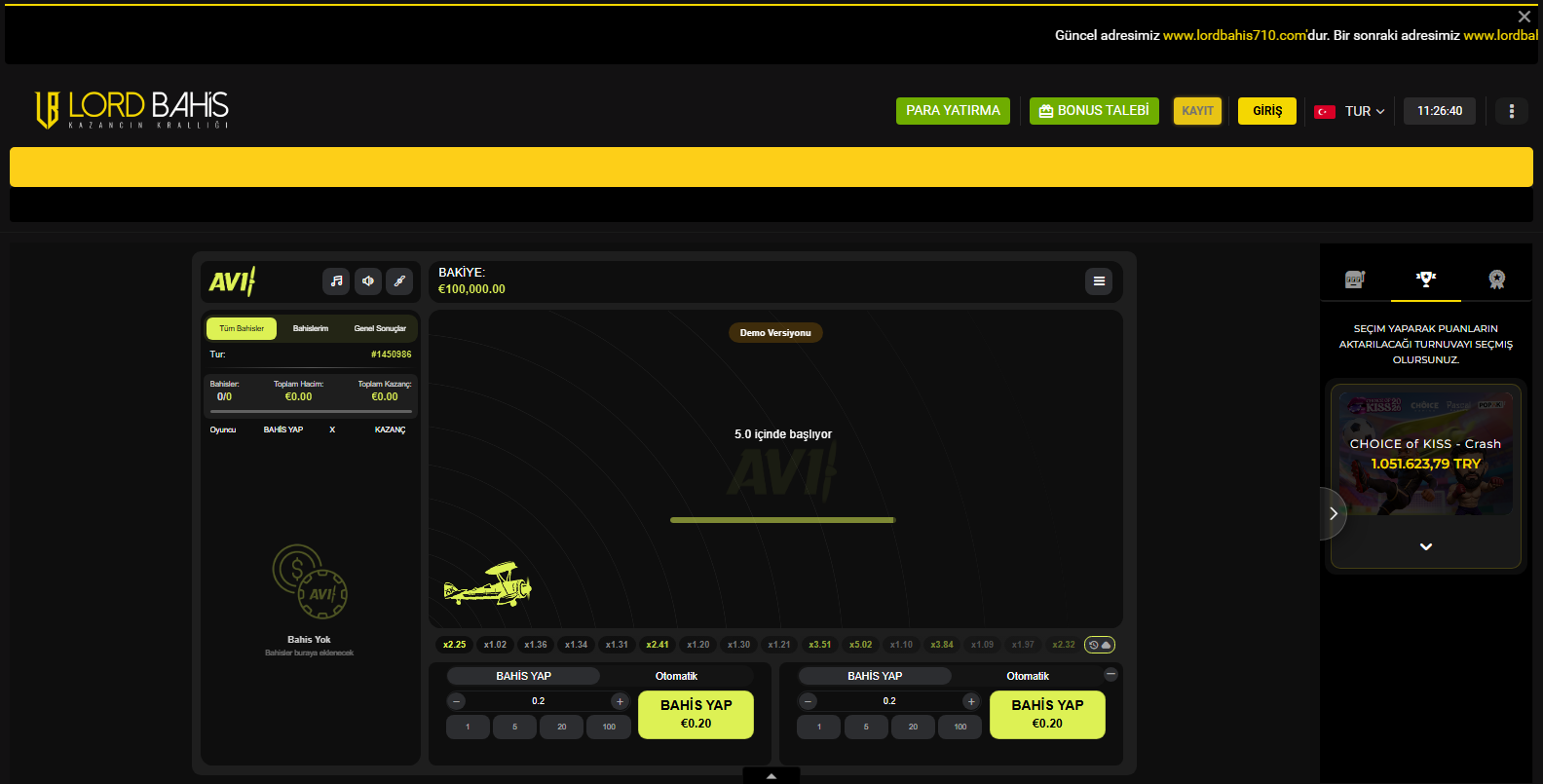Expand the sidebar arrow panel
This screenshot has height=784, width=1543.
[x=1333, y=513]
